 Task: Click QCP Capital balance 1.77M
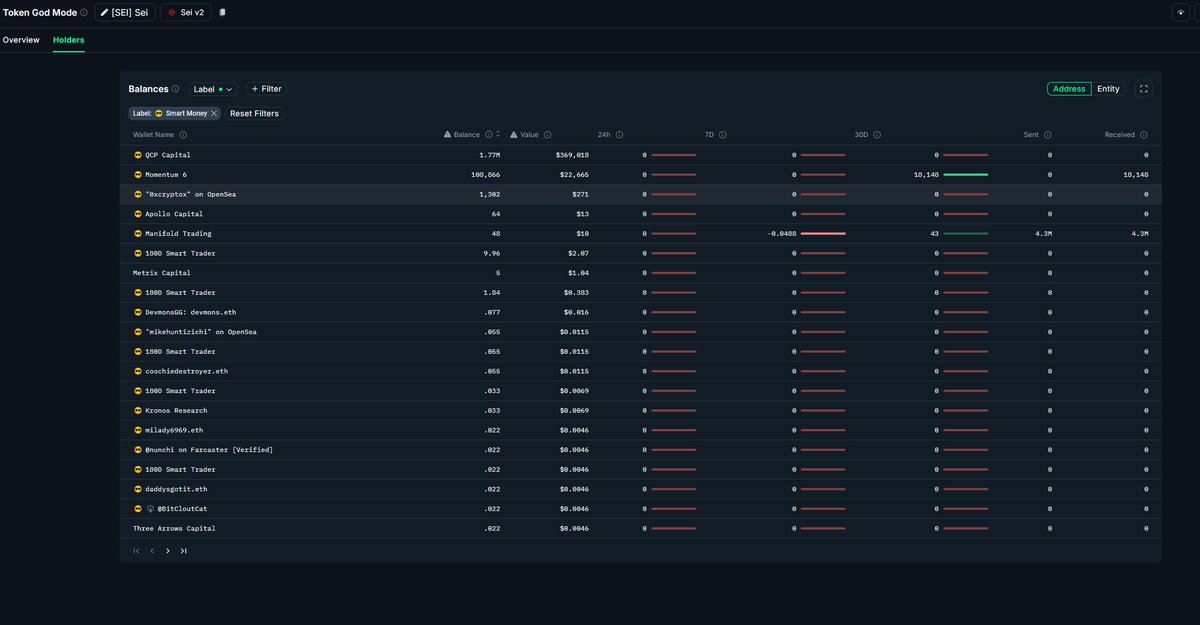click(x=490, y=155)
